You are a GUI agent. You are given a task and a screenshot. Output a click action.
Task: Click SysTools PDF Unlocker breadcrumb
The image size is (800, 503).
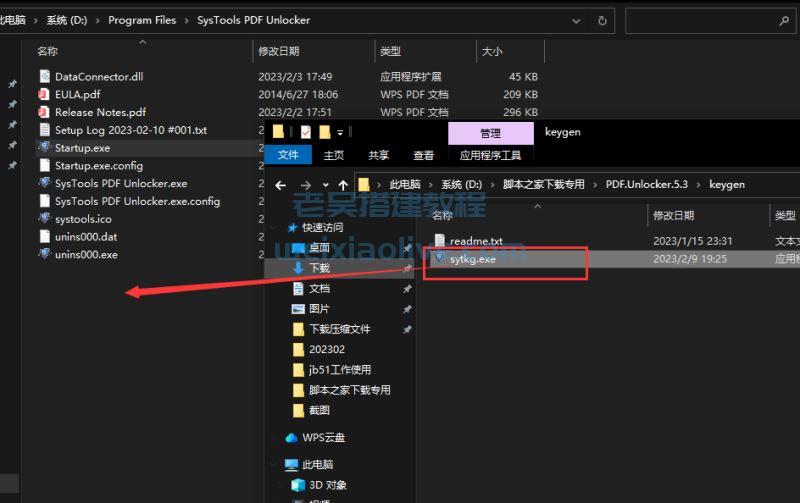tap(254, 20)
